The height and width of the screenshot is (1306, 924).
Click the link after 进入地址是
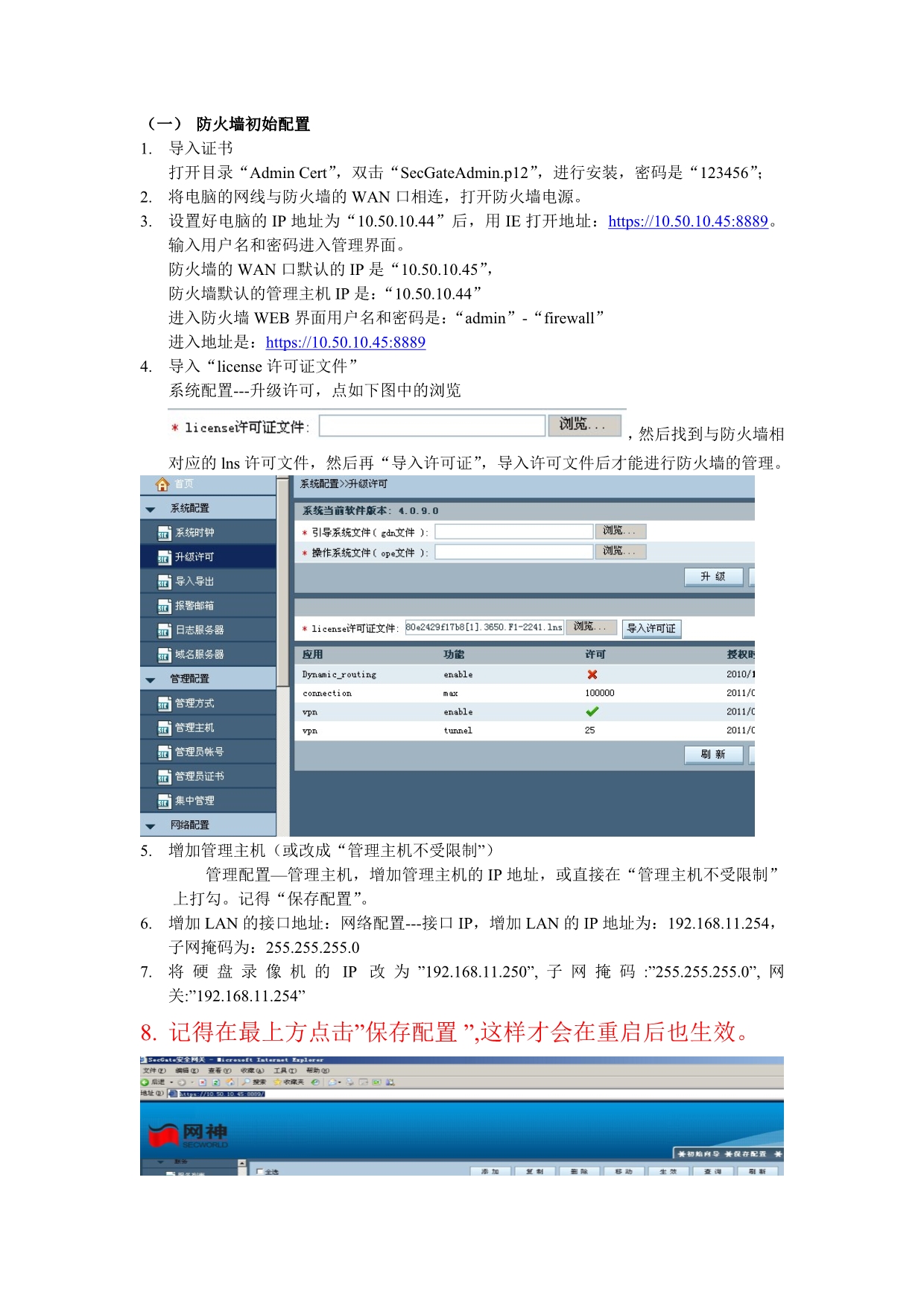click(346, 343)
